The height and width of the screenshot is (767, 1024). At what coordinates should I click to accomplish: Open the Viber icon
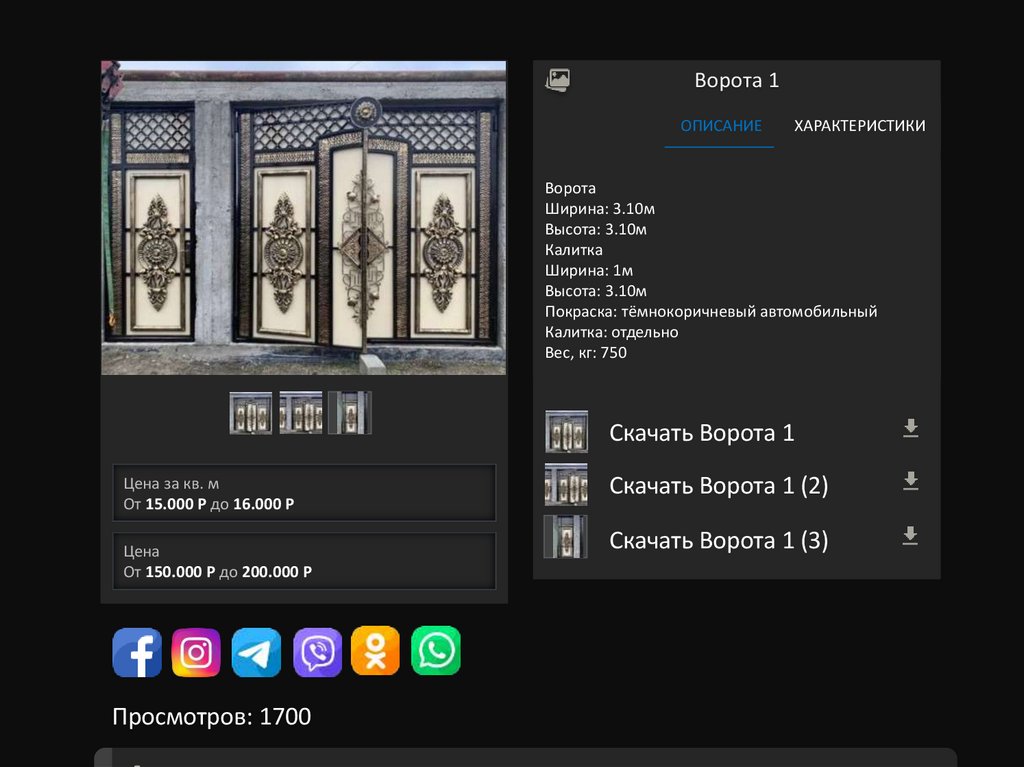317,653
